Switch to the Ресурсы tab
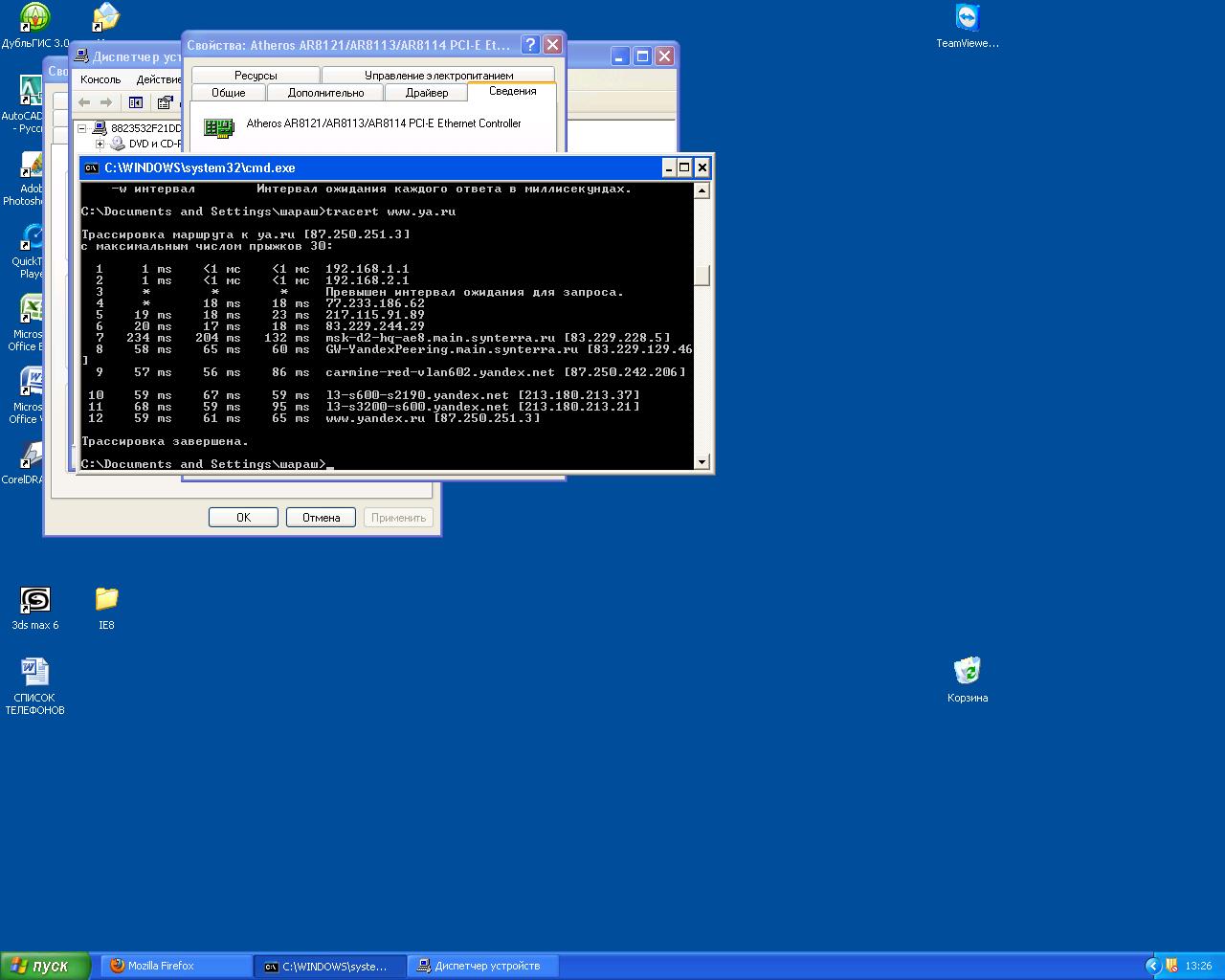Viewport: 1225px width, 980px height. [256, 76]
